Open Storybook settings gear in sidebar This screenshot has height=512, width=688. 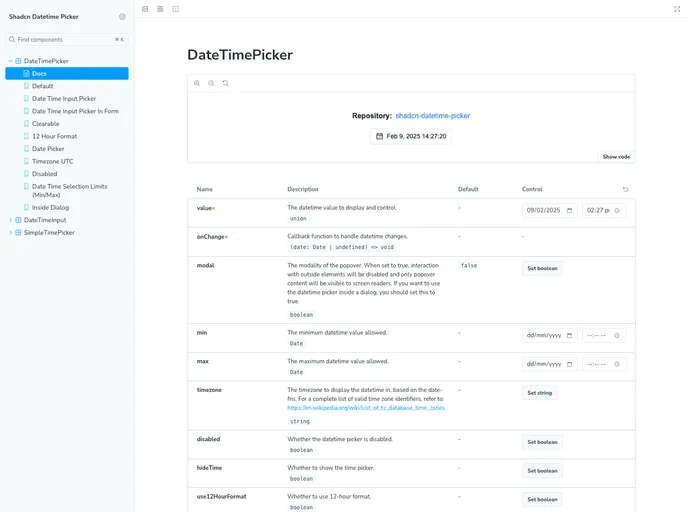pyautogui.click(x=122, y=17)
